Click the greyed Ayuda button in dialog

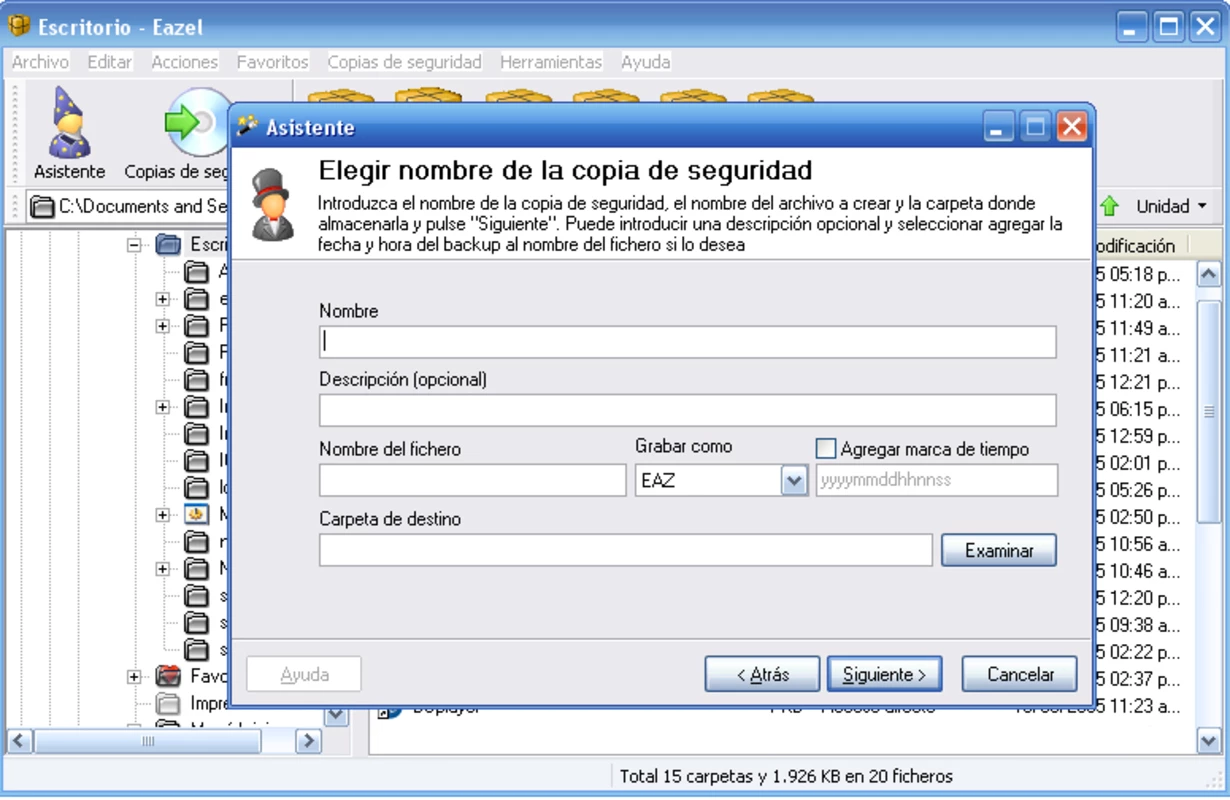click(x=304, y=674)
